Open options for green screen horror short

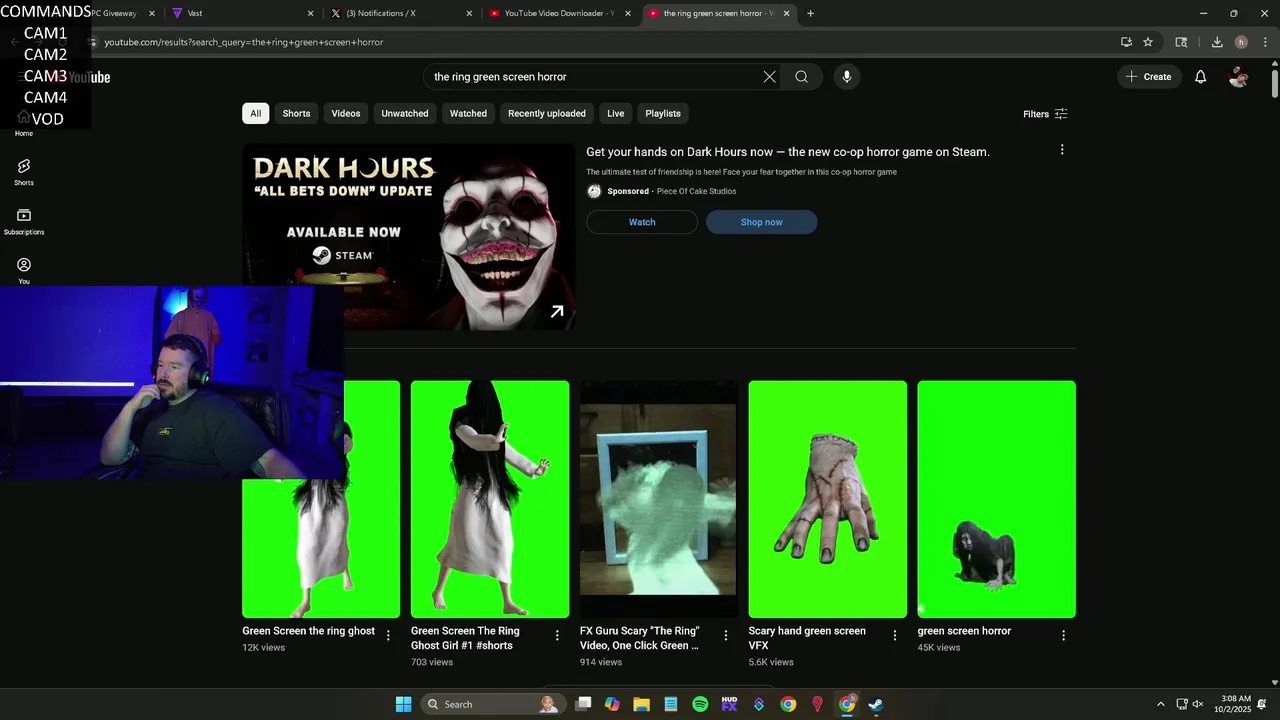coord(1064,635)
